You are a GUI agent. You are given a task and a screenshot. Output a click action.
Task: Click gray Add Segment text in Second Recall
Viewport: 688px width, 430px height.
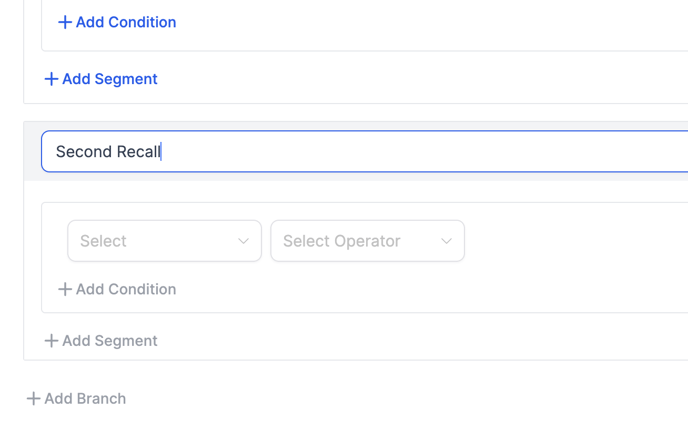point(109,341)
